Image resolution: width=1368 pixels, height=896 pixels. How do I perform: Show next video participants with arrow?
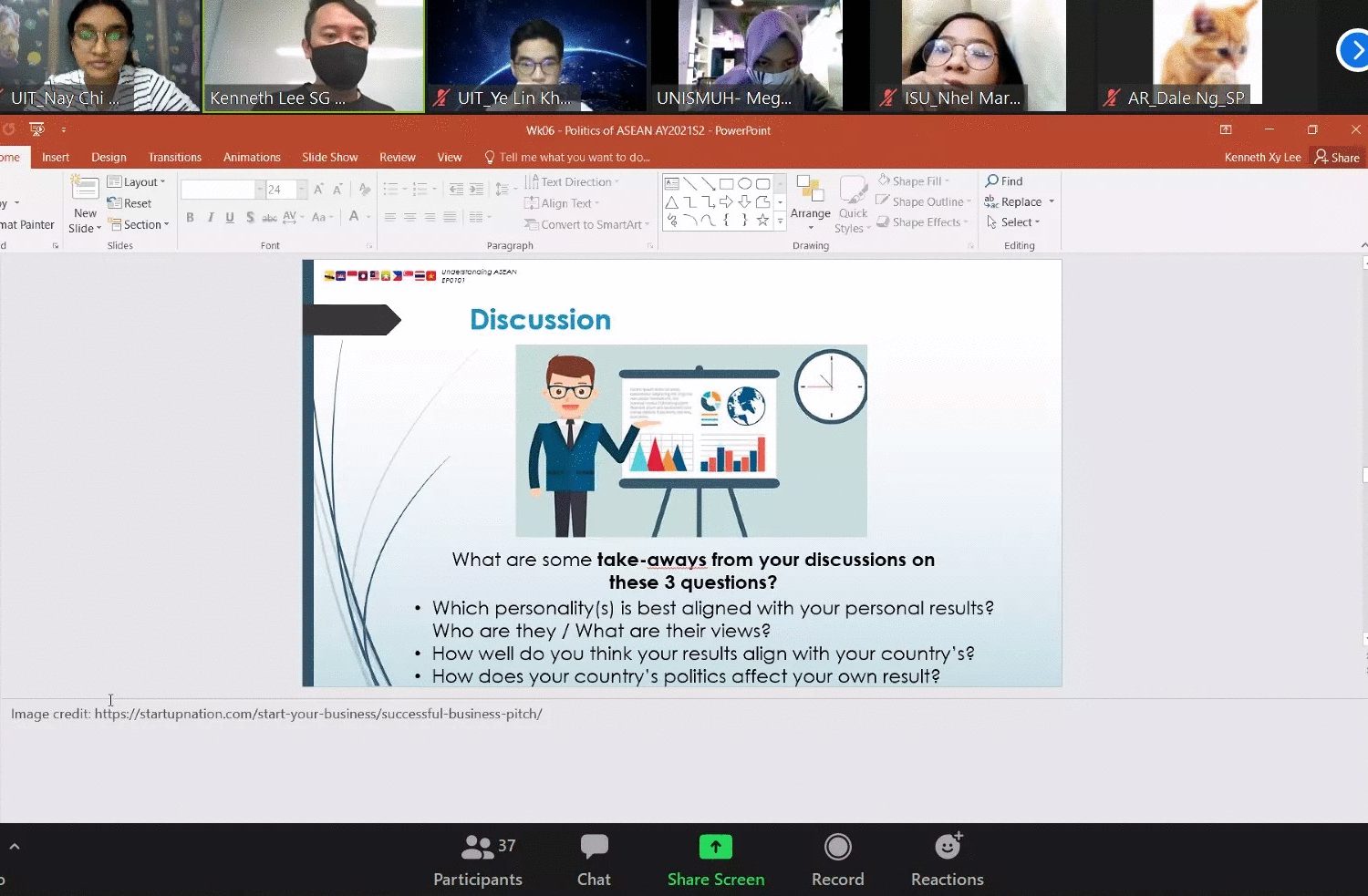(1352, 51)
